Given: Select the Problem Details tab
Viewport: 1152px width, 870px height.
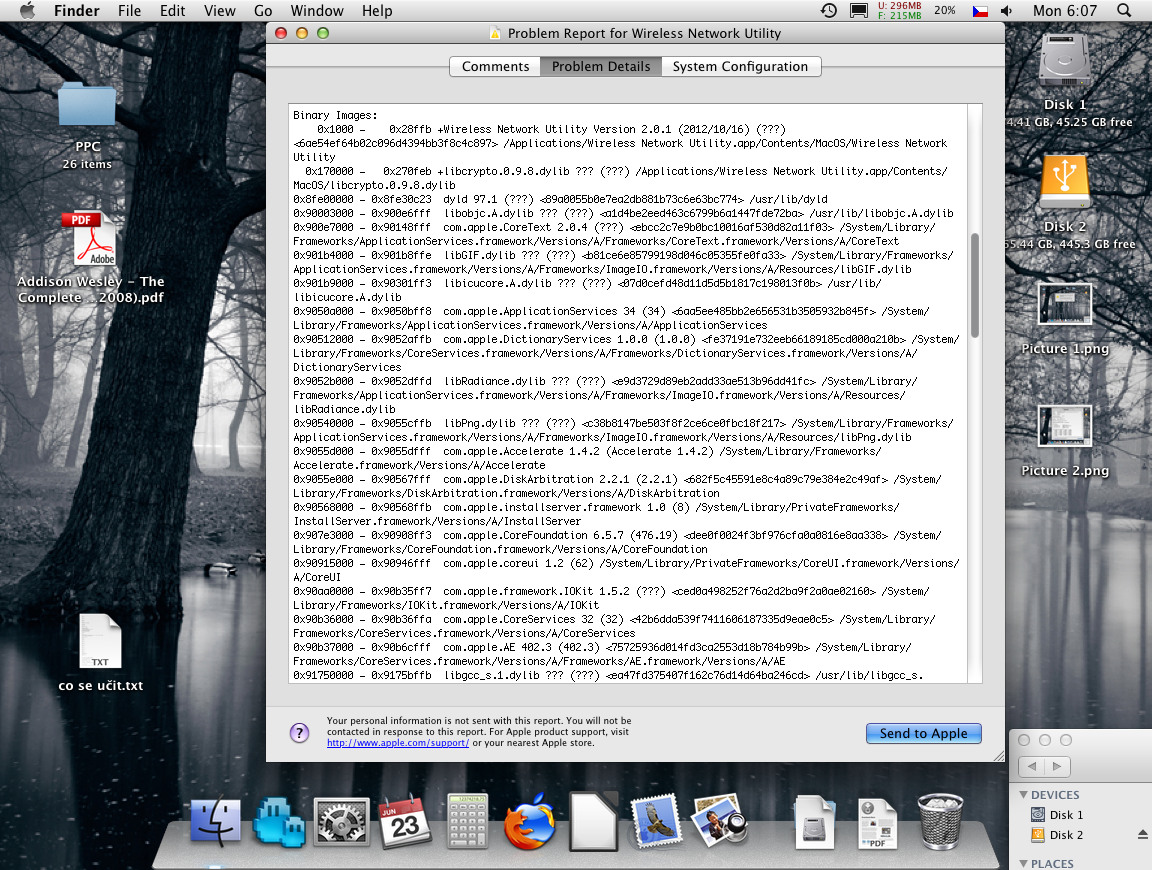Looking at the screenshot, I should [x=601, y=66].
